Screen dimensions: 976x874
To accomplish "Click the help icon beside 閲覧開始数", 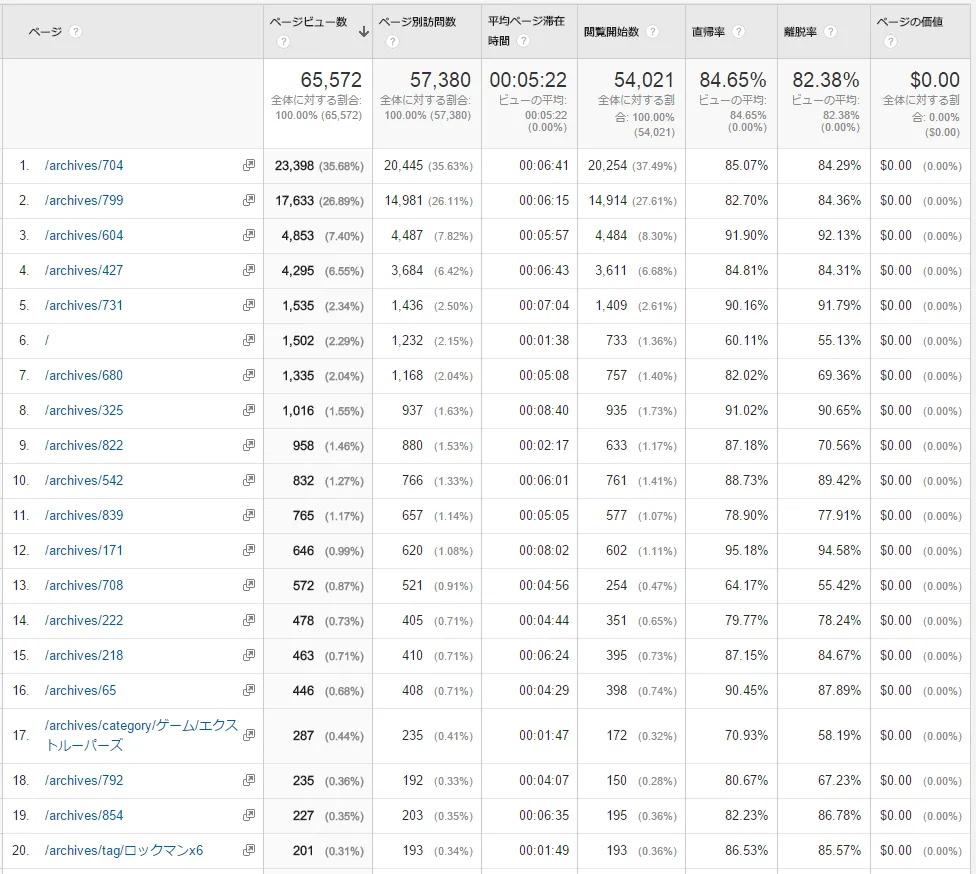I will (652, 31).
